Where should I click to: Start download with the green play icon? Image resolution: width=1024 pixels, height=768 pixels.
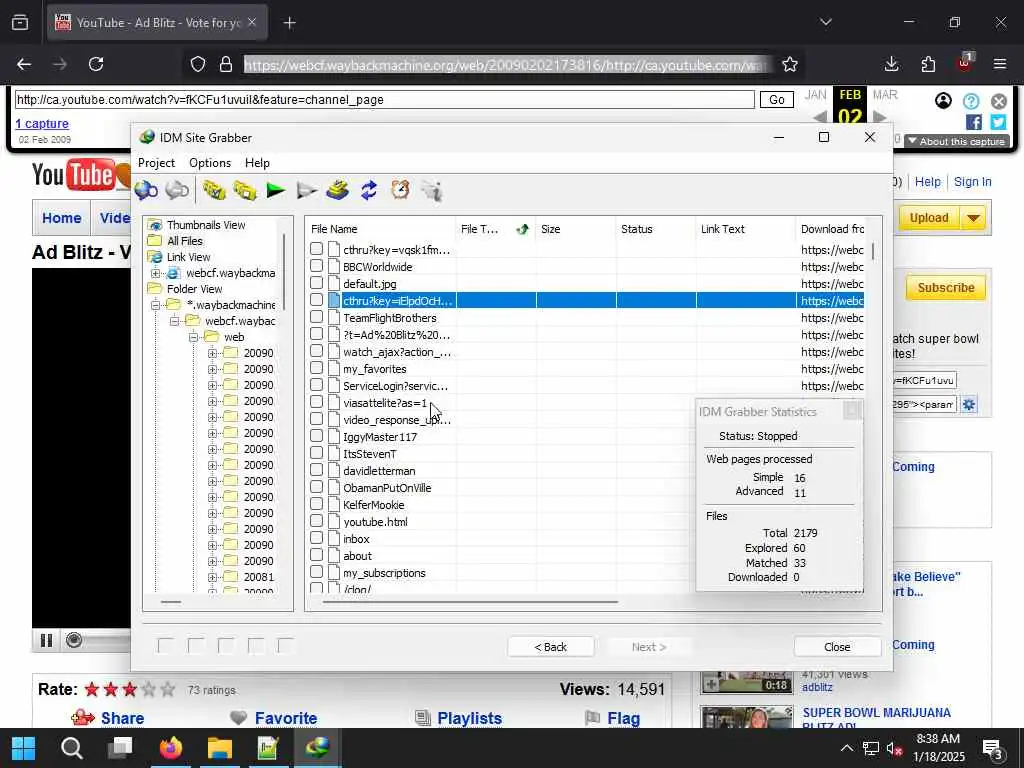pos(276,190)
